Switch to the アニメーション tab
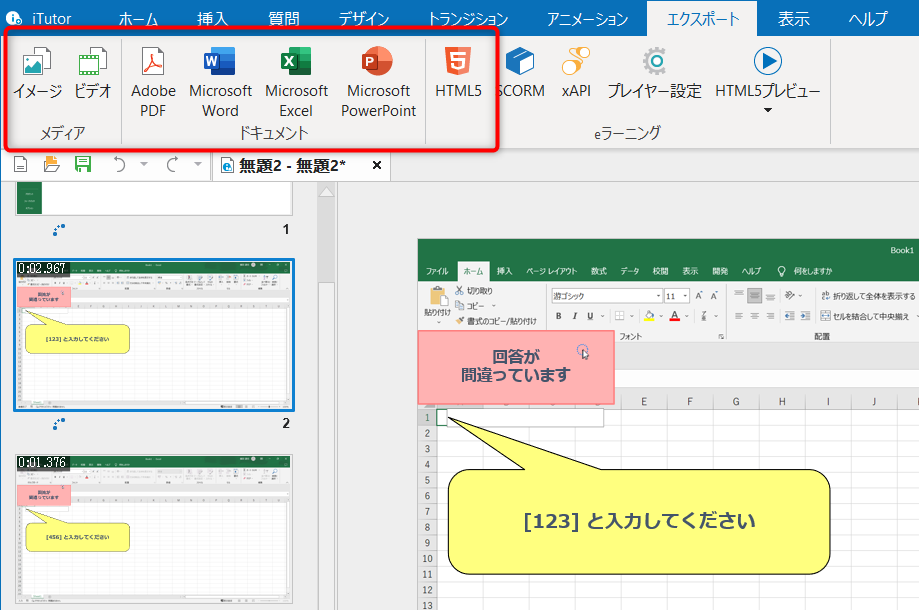Viewport: 919px width, 610px height. 587,19
